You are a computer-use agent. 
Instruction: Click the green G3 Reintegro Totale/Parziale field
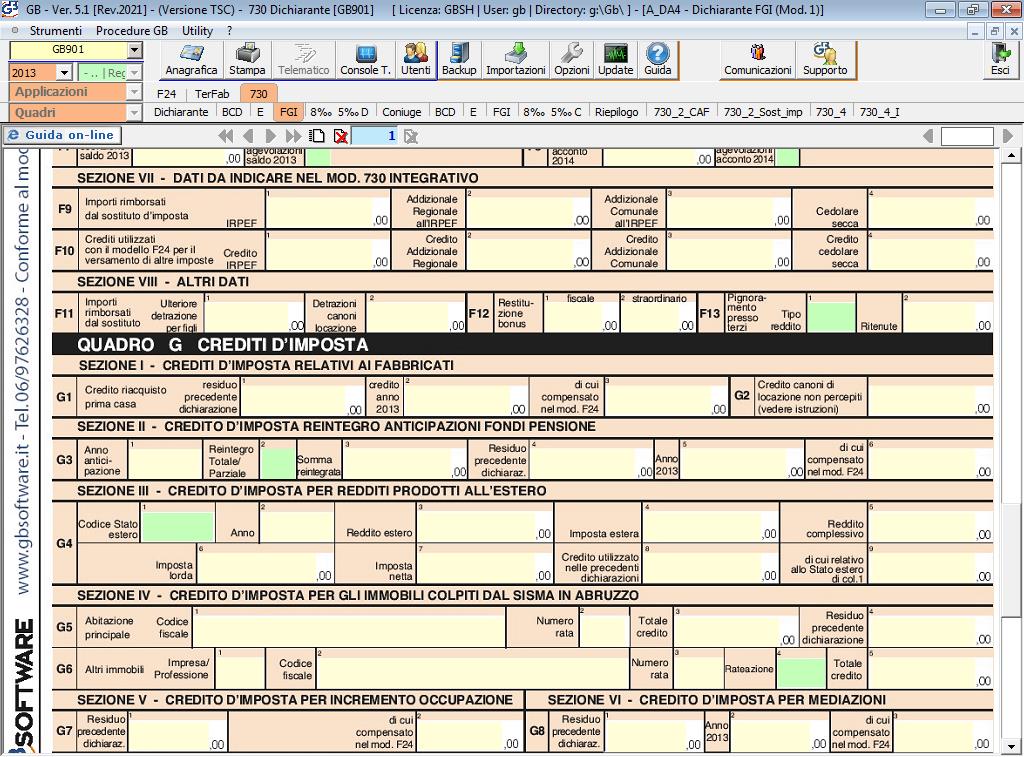[x=278, y=463]
